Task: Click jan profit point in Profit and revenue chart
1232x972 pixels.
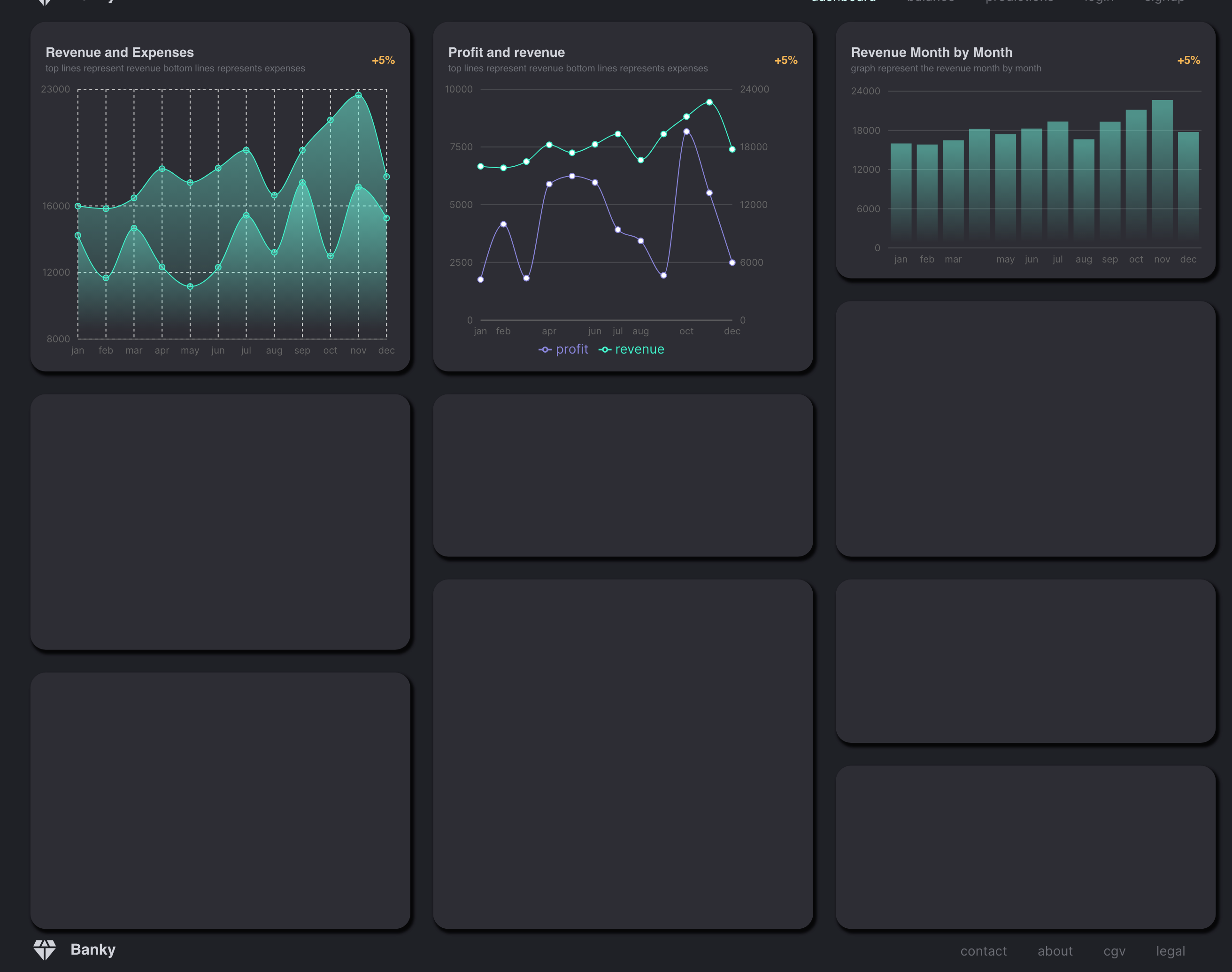Action: coord(480,279)
